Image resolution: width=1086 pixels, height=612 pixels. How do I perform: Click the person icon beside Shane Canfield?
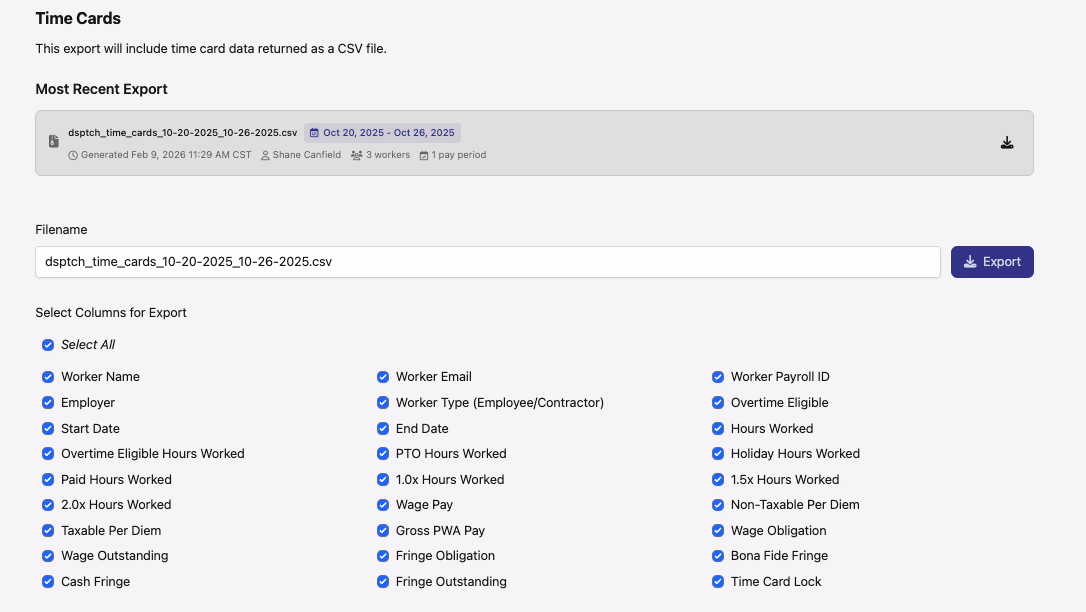pos(265,155)
